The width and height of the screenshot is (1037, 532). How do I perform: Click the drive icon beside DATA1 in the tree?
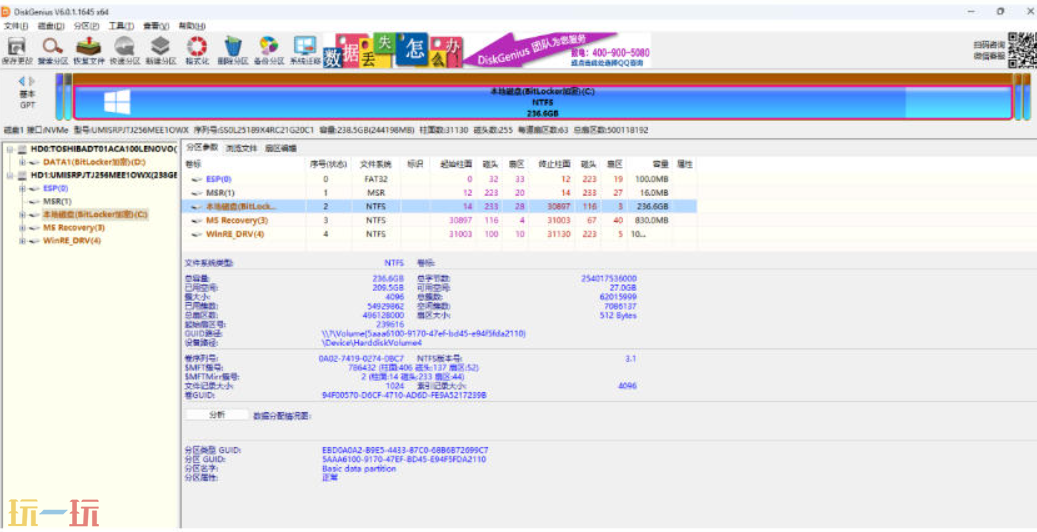[x=34, y=162]
